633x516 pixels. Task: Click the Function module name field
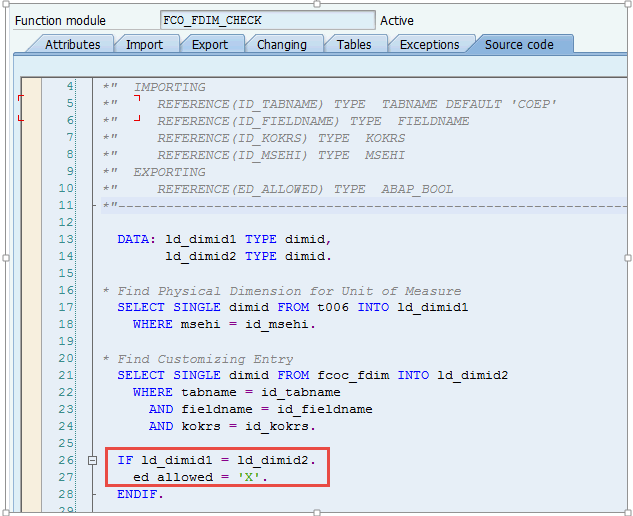267,21
